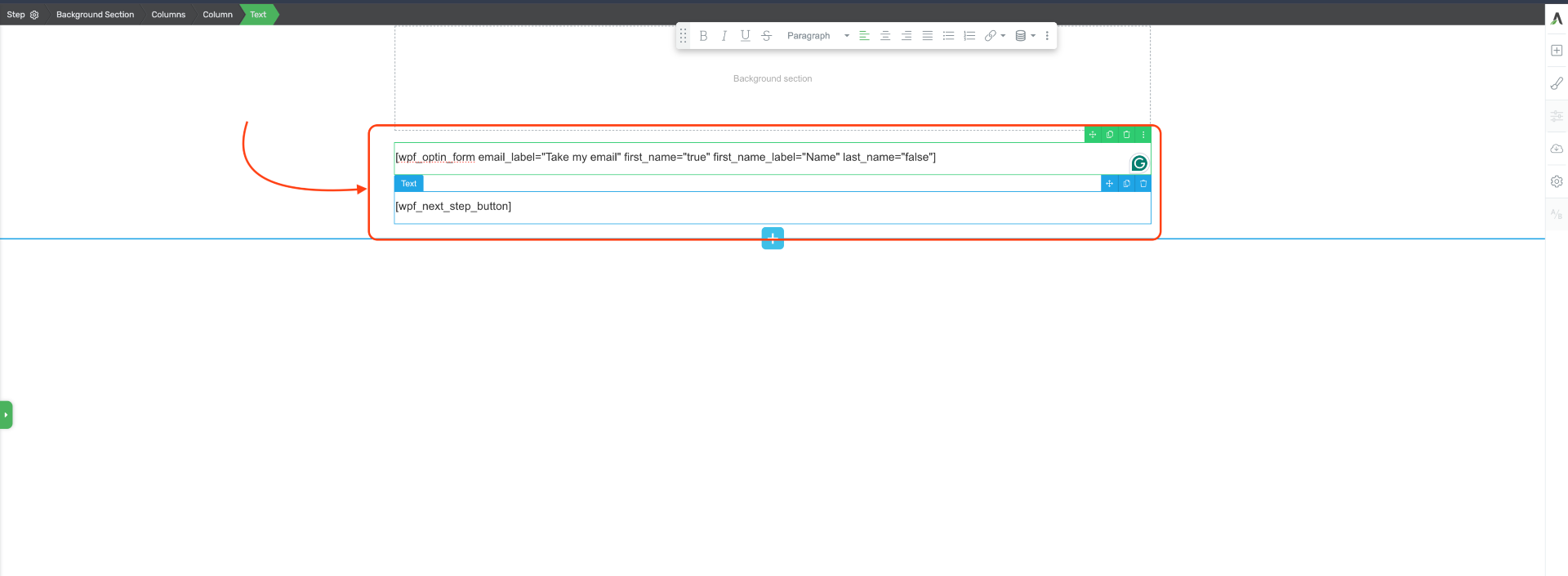This screenshot has height=576, width=1568.
Task: Open the dynamic data dropdown
Action: click(1025, 36)
